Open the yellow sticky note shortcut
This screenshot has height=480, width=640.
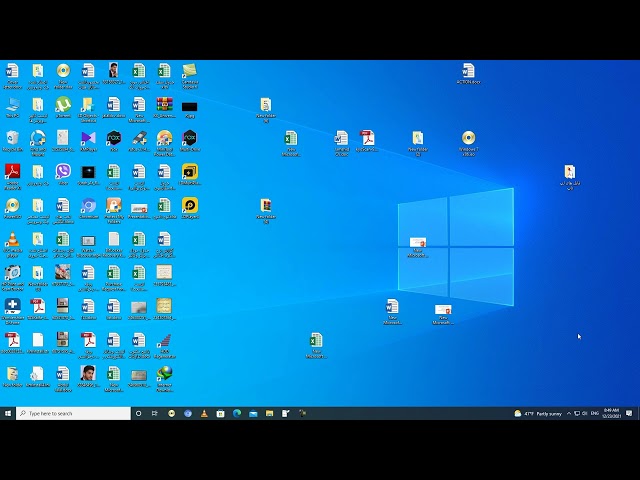pyautogui.click(x=189, y=76)
